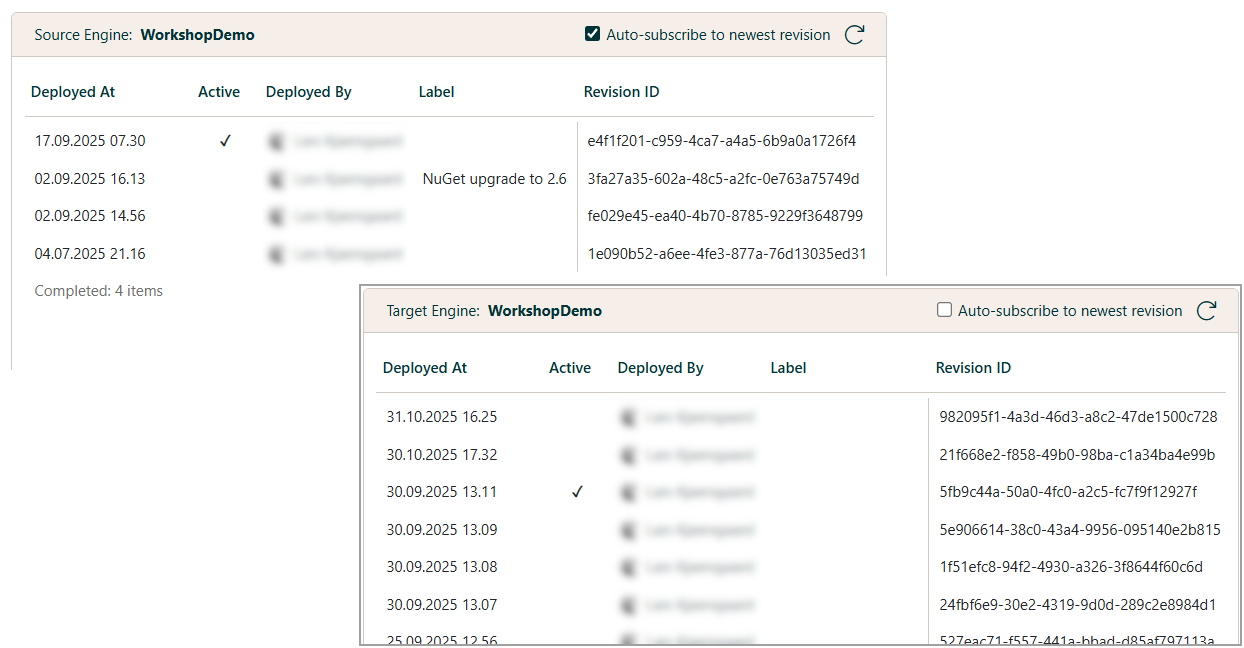Select revision e4f1f201-c959-4ca7-a4a5-6b9a0a1726f4
Screen dimensions: 1244x648
pyautogui.click(x=721, y=141)
